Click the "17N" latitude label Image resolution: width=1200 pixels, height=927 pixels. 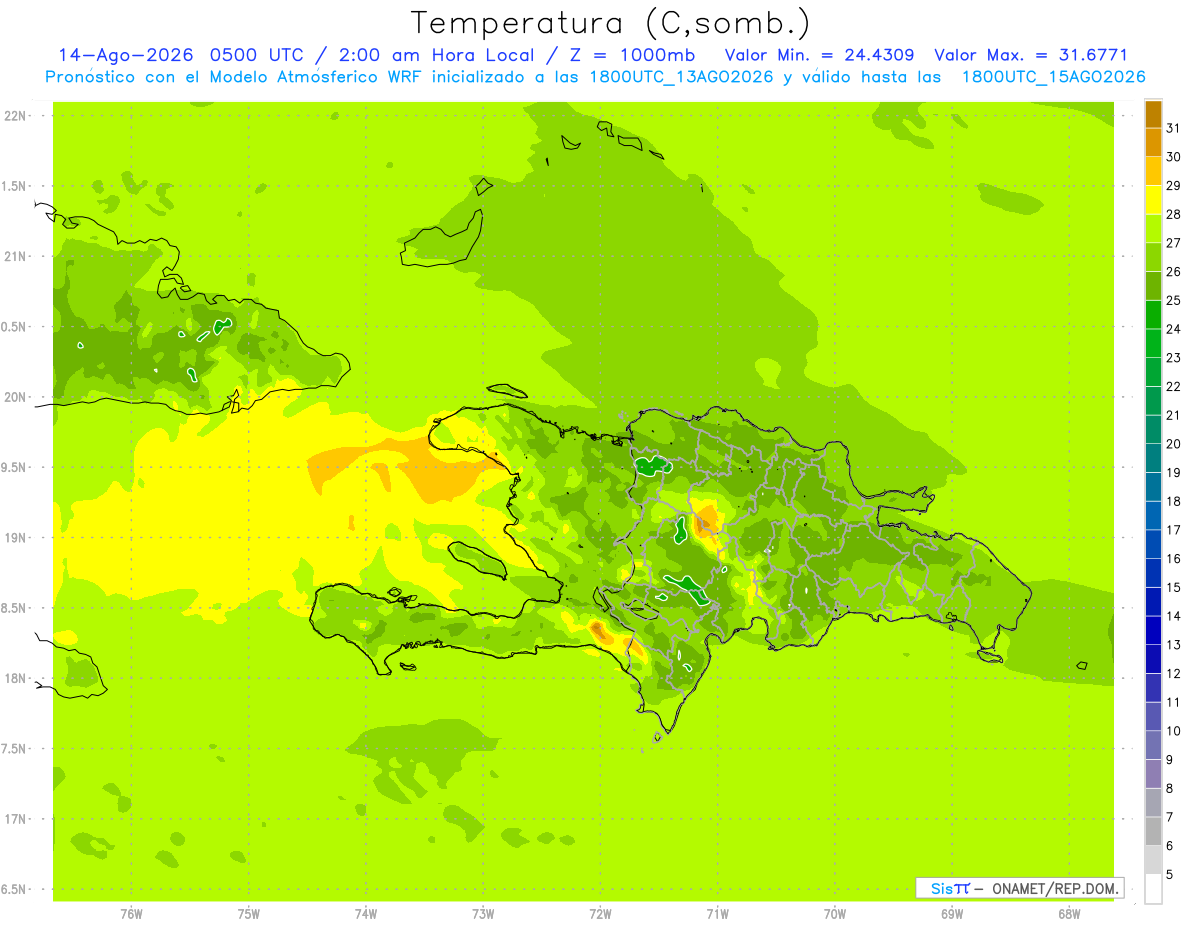14,819
